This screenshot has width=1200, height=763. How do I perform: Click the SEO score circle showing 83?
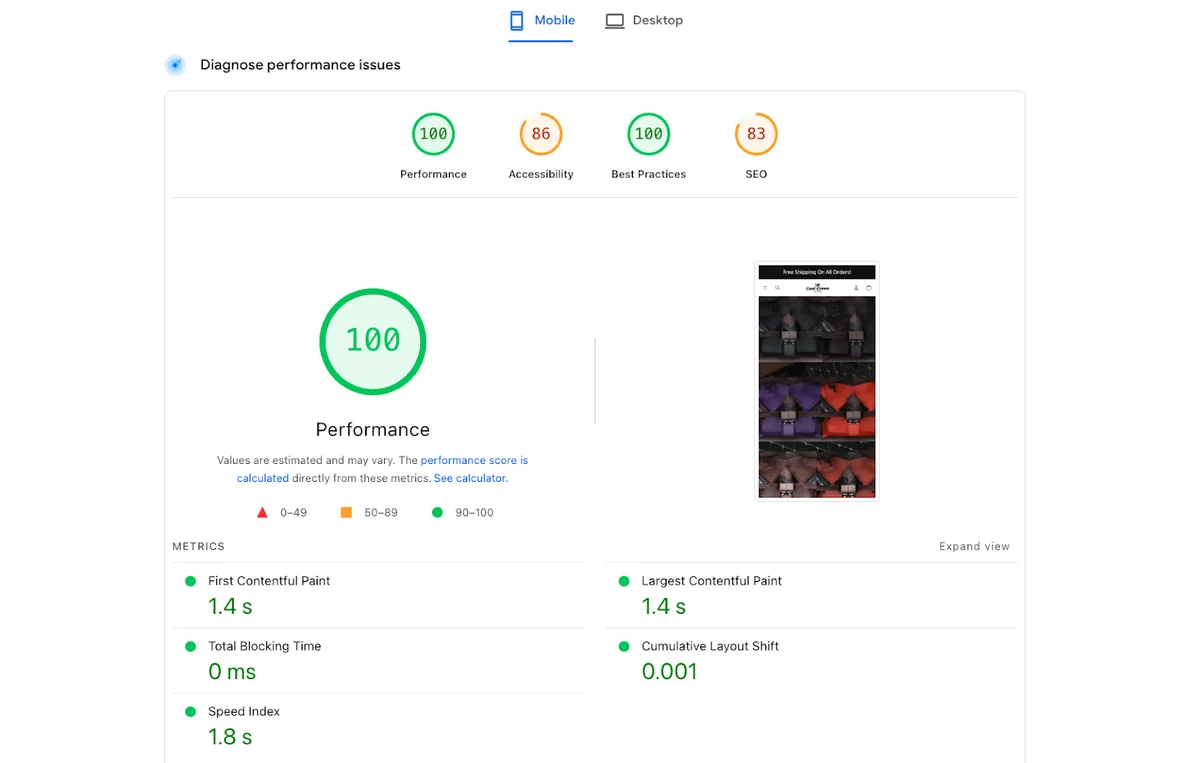pos(756,133)
